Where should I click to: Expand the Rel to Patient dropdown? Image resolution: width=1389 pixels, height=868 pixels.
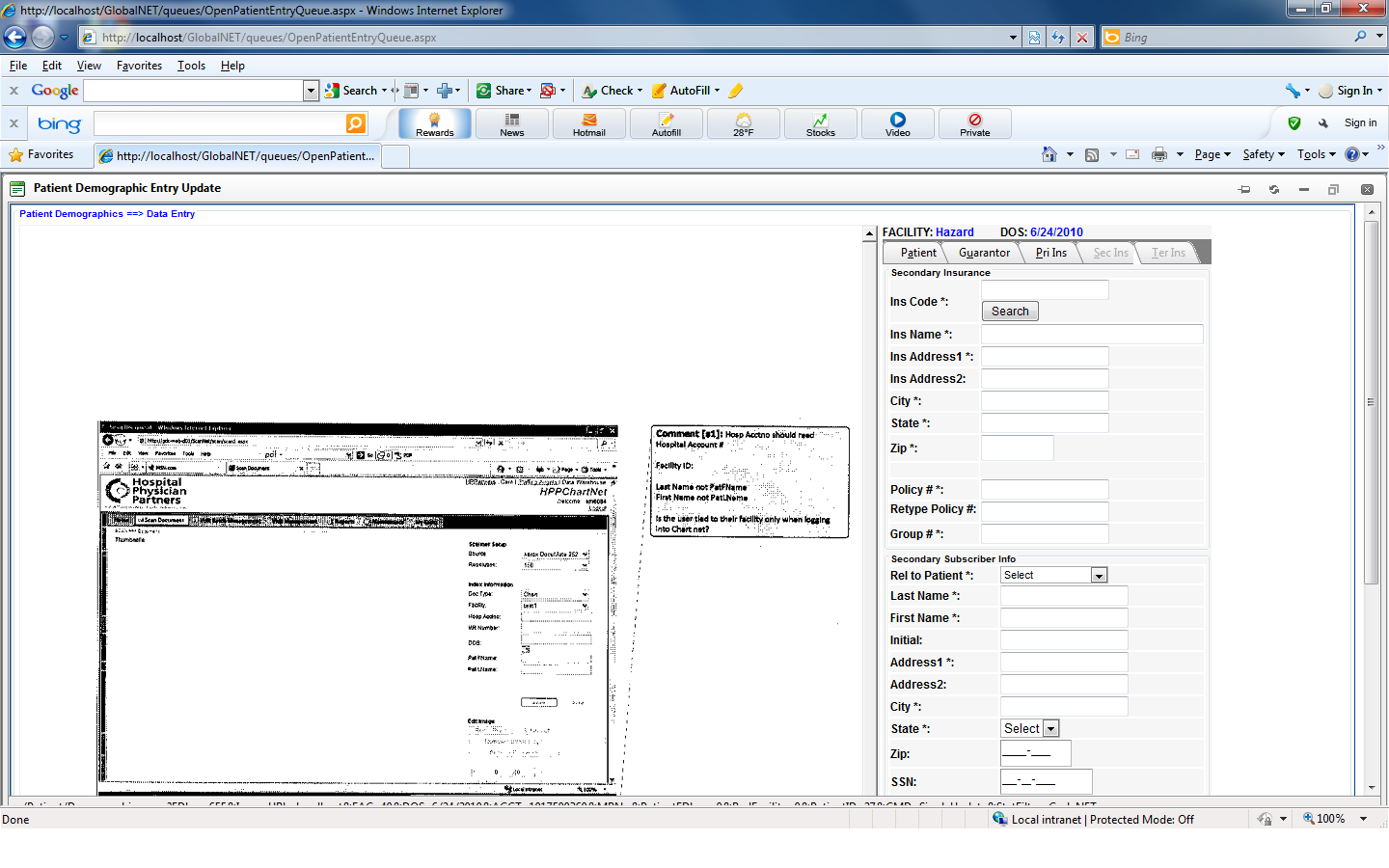pyautogui.click(x=1098, y=576)
